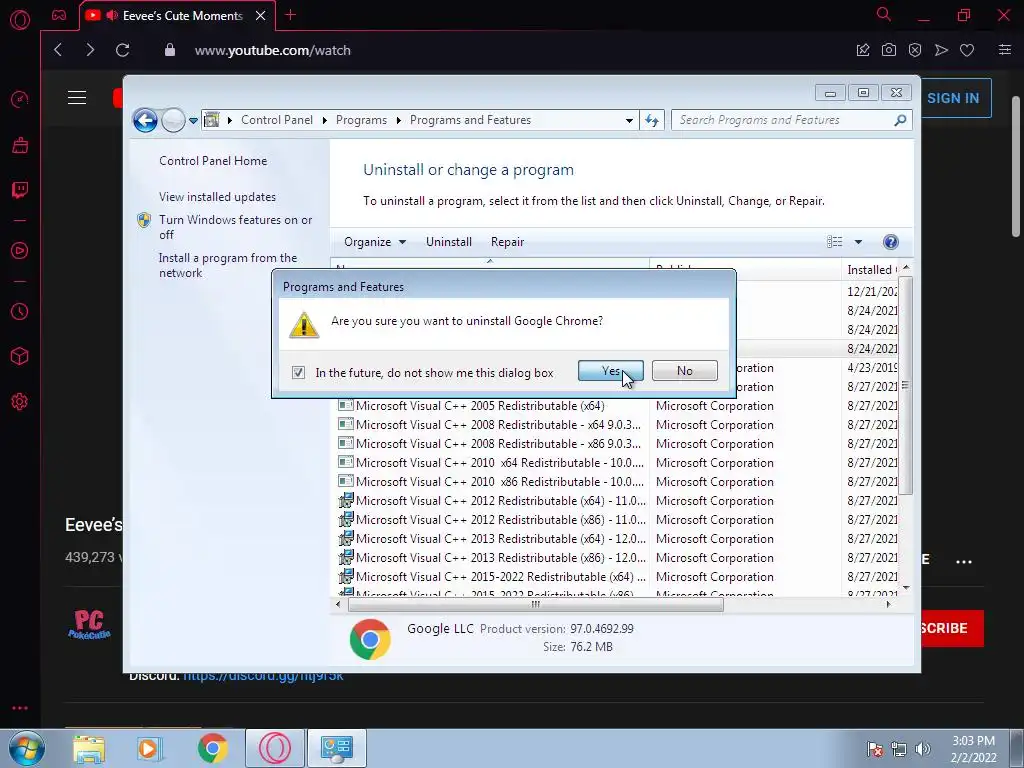
Task: Open a new tab with plus icon
Action: (291, 15)
